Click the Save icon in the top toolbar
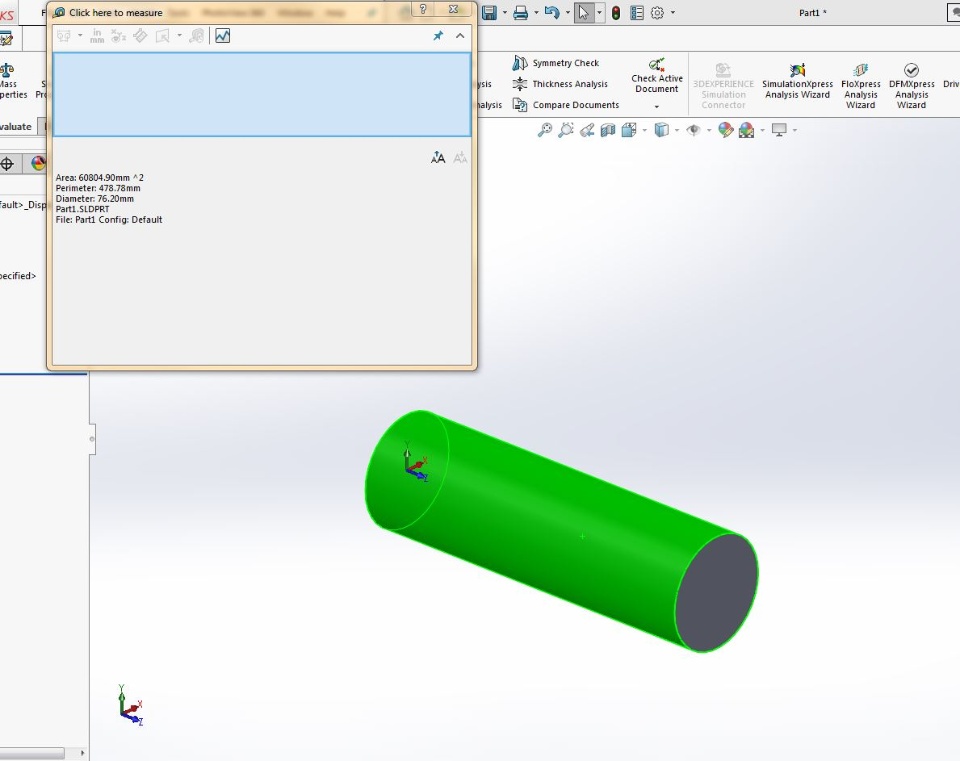Screen dimensions: 960x761 click(x=489, y=12)
